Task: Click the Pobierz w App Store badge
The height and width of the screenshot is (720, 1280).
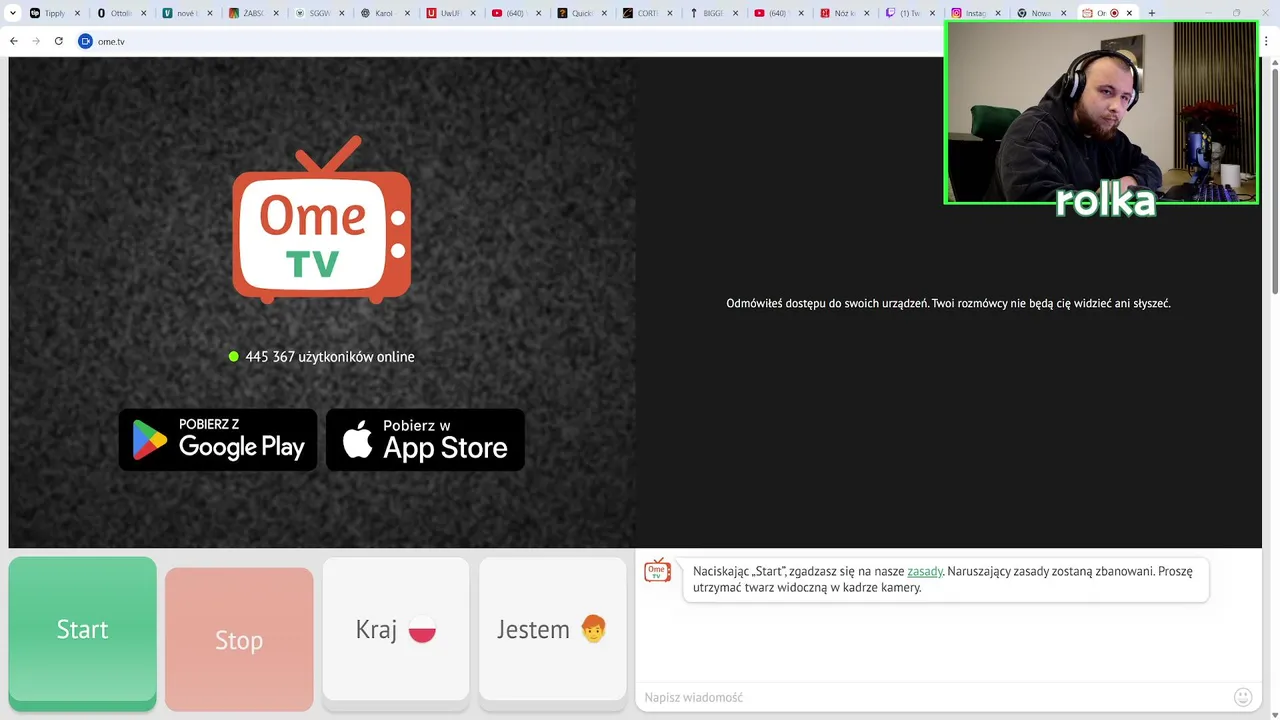Action: point(425,440)
